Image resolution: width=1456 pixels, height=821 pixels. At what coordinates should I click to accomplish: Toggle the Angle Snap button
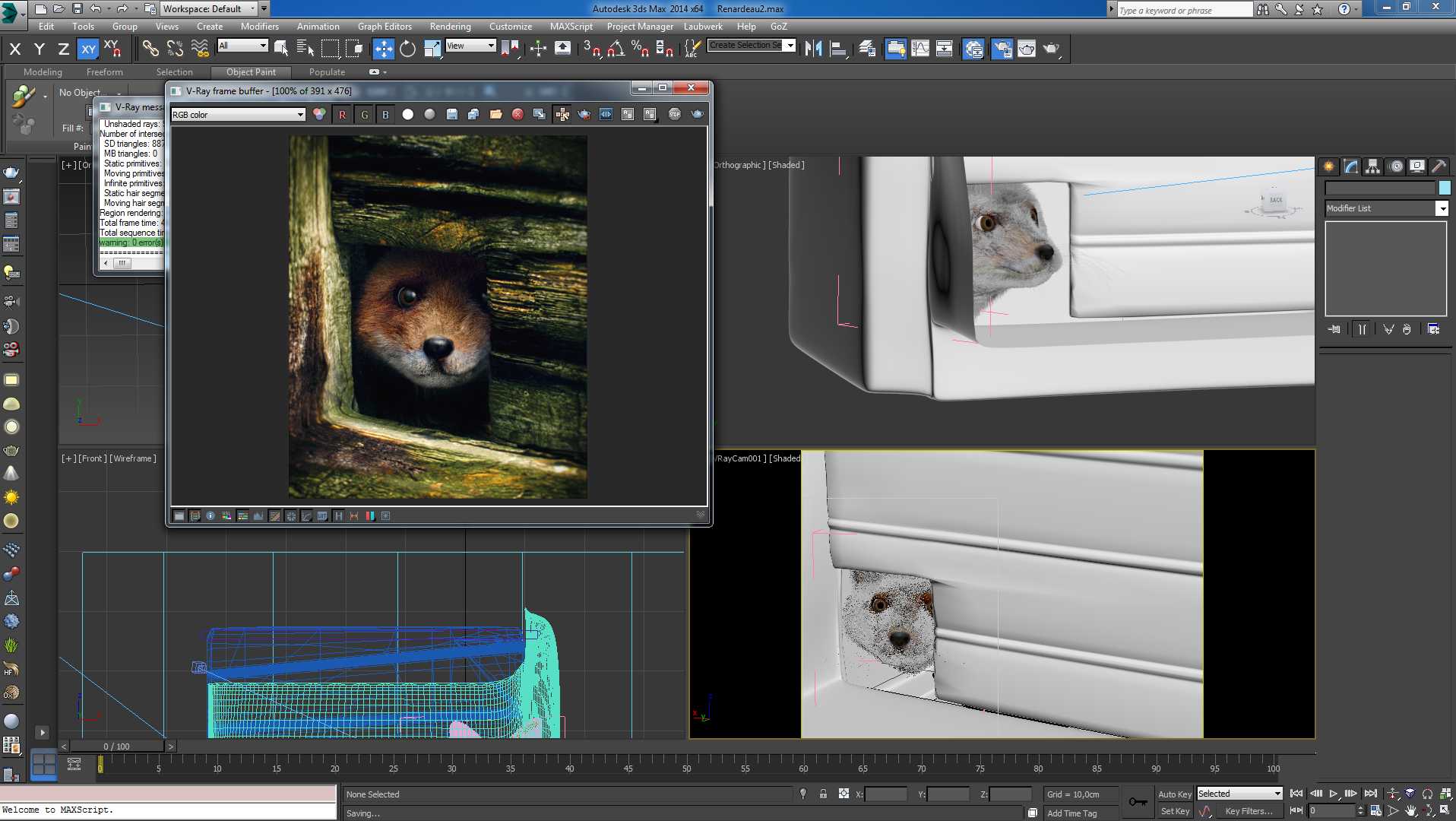tap(616, 49)
